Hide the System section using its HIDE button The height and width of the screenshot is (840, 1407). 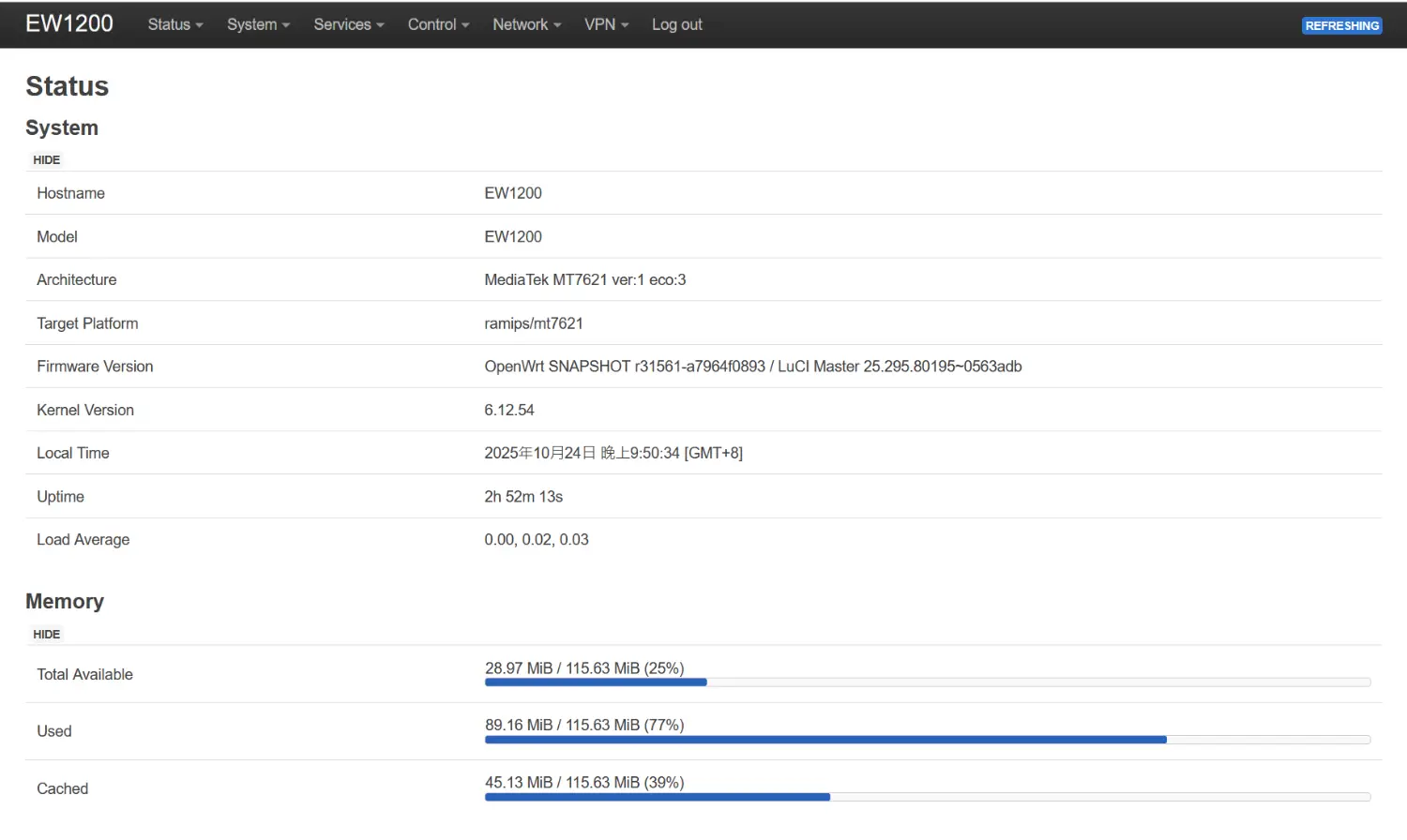[47, 160]
